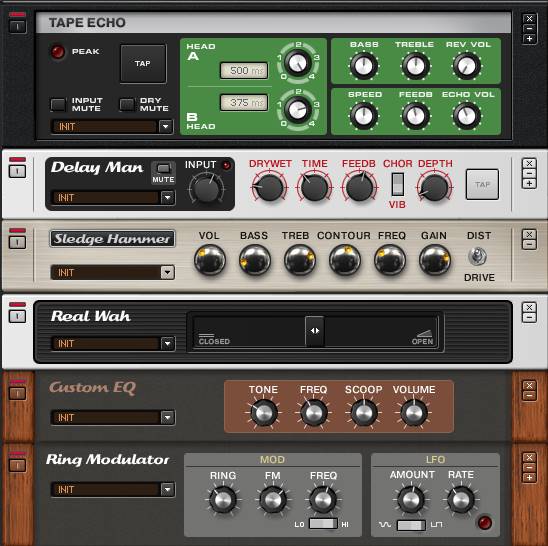Image resolution: width=548 pixels, height=546 pixels.
Task: Toggle the Tape Echo INPUT MUTE switch
Action: pos(58,105)
